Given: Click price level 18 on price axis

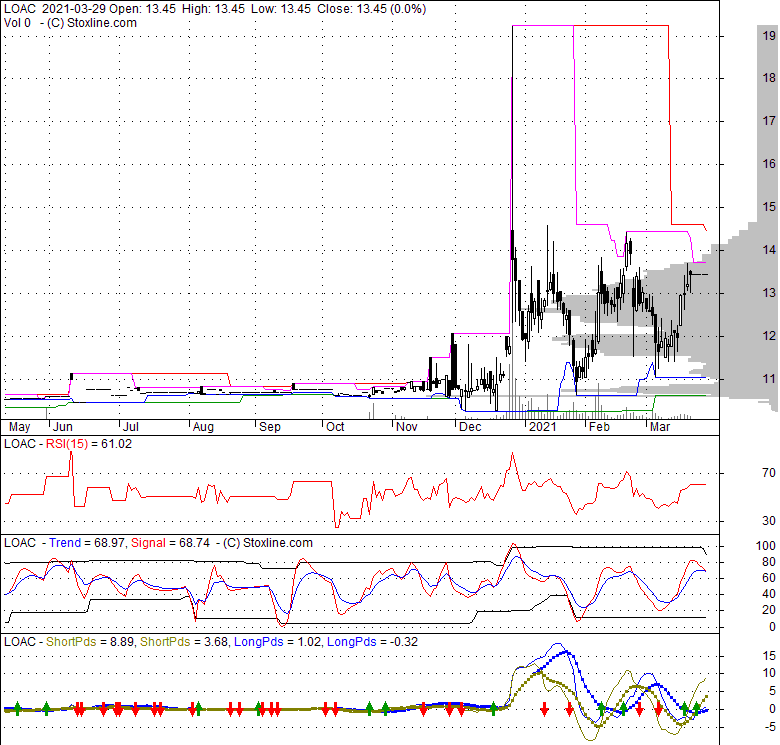Looking at the screenshot, I should [769, 78].
